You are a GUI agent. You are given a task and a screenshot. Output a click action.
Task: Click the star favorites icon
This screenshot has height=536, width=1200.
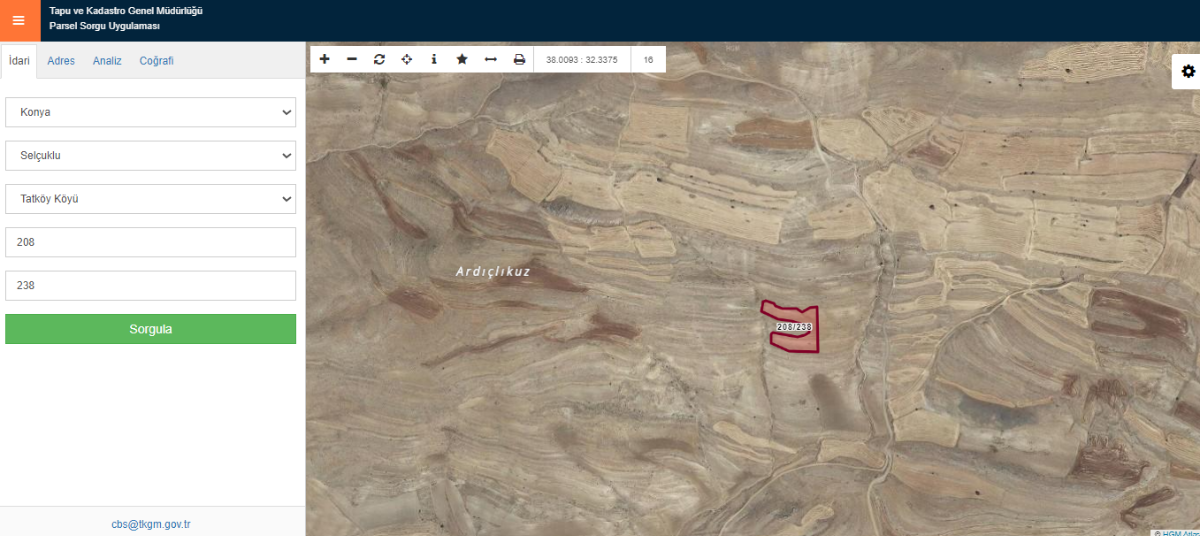click(x=462, y=59)
